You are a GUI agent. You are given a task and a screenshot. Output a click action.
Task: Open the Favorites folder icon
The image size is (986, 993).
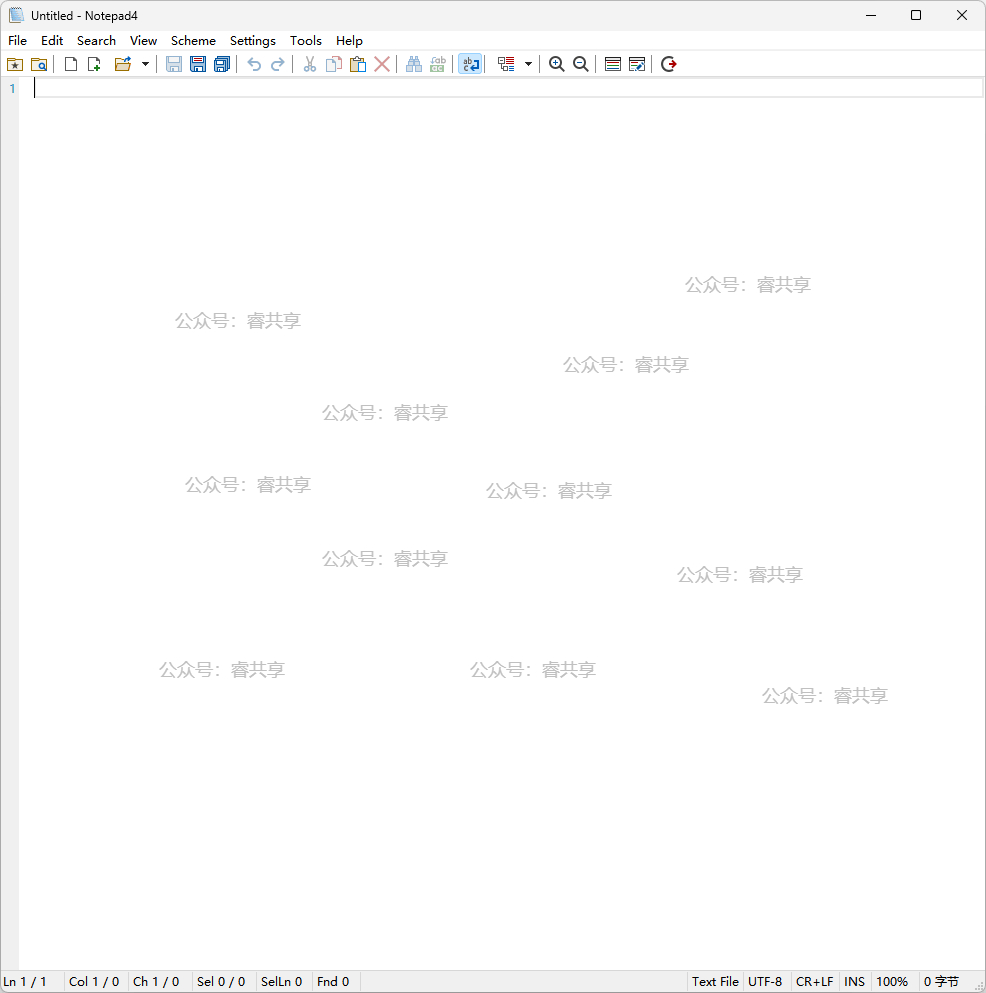pyautogui.click(x=15, y=64)
